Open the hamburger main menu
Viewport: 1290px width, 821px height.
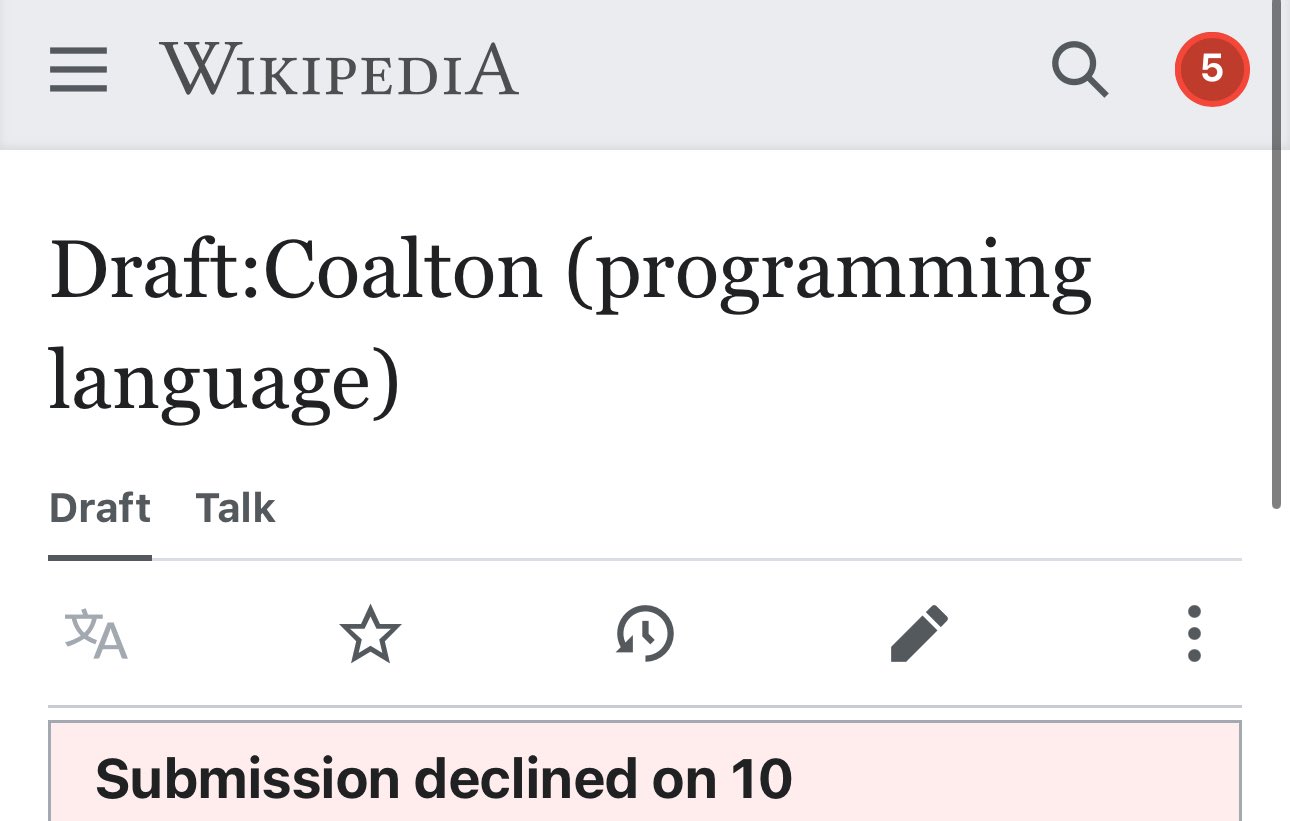point(78,71)
